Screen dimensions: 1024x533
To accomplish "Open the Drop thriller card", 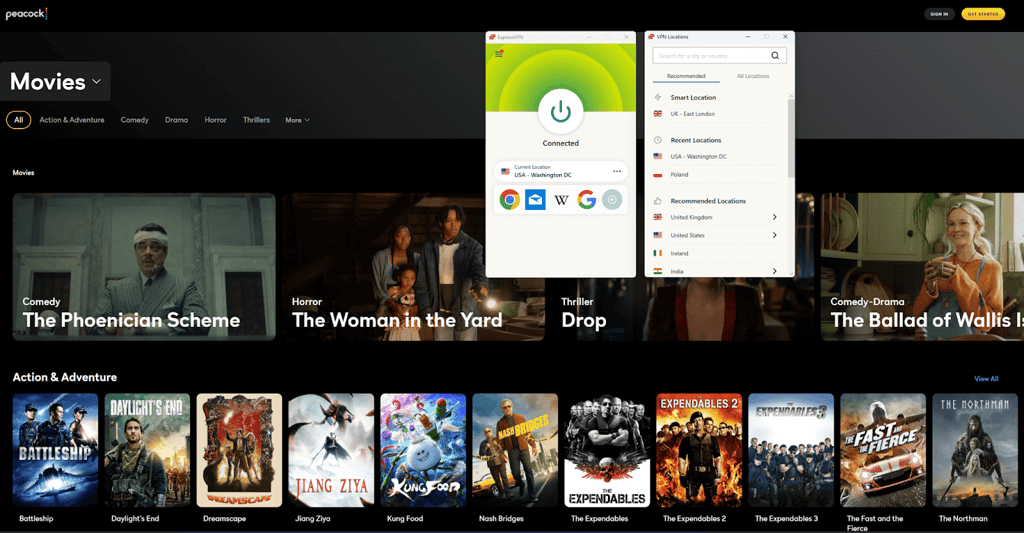I will click(682, 309).
